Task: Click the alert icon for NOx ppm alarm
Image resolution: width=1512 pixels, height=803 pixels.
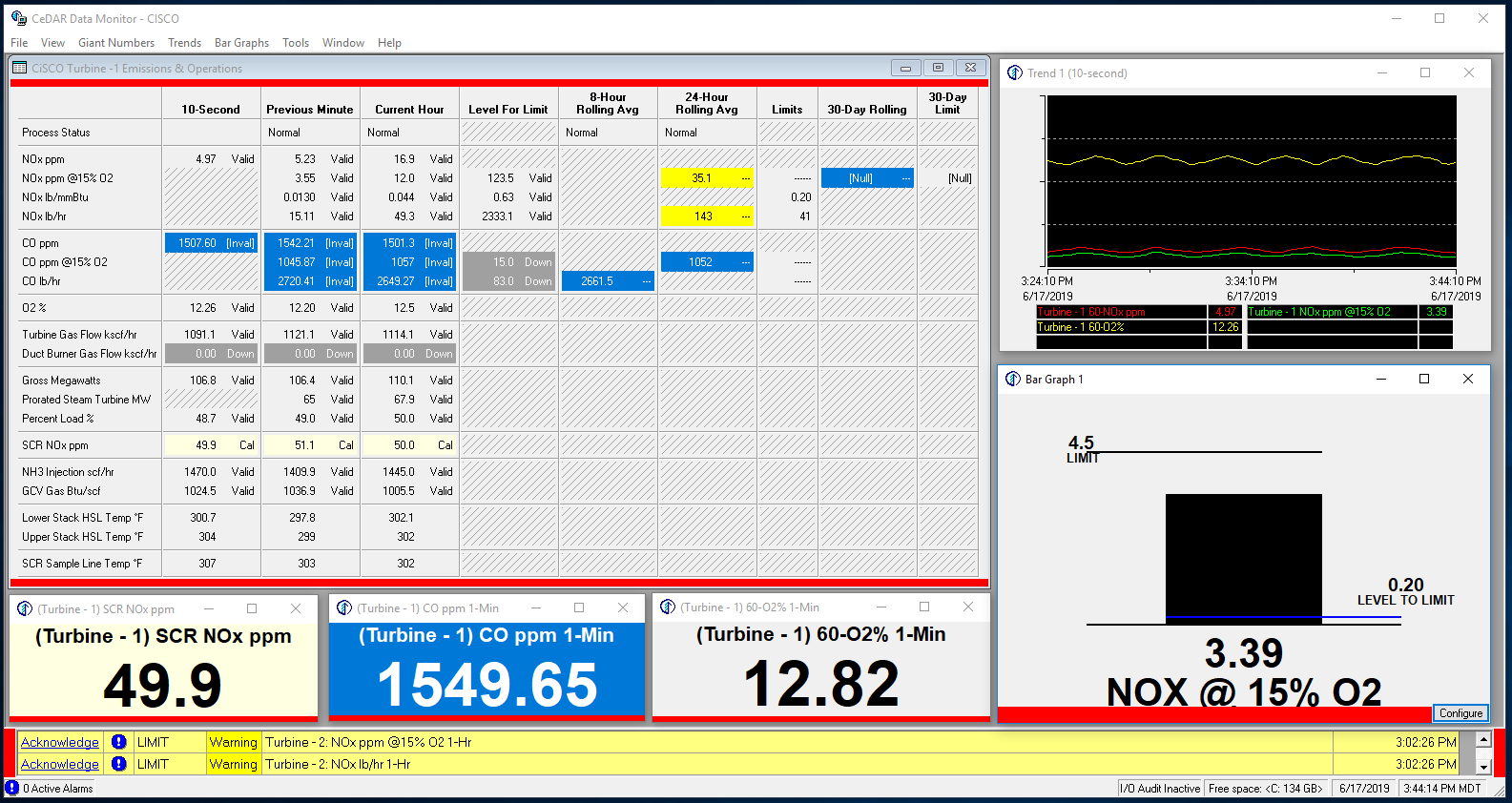Action: click(x=118, y=742)
